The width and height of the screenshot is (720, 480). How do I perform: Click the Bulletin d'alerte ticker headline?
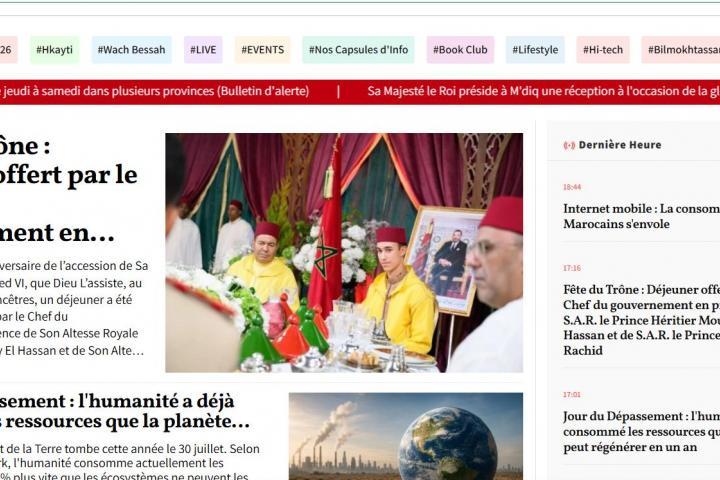155,91
